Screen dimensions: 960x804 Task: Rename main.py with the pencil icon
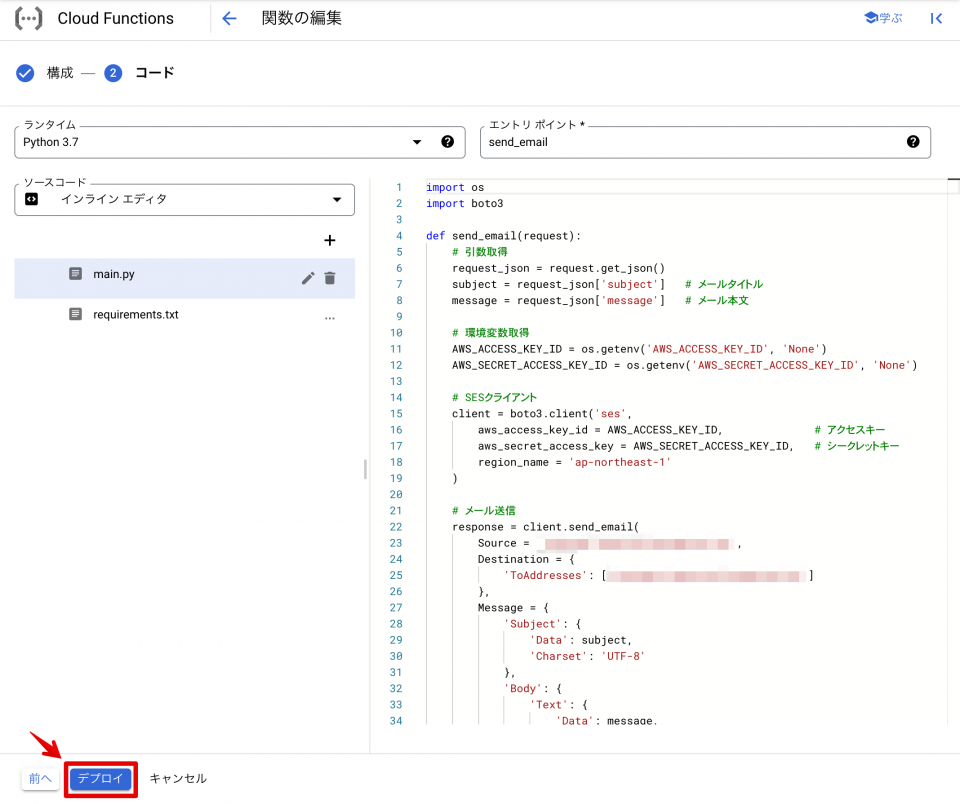coord(308,279)
